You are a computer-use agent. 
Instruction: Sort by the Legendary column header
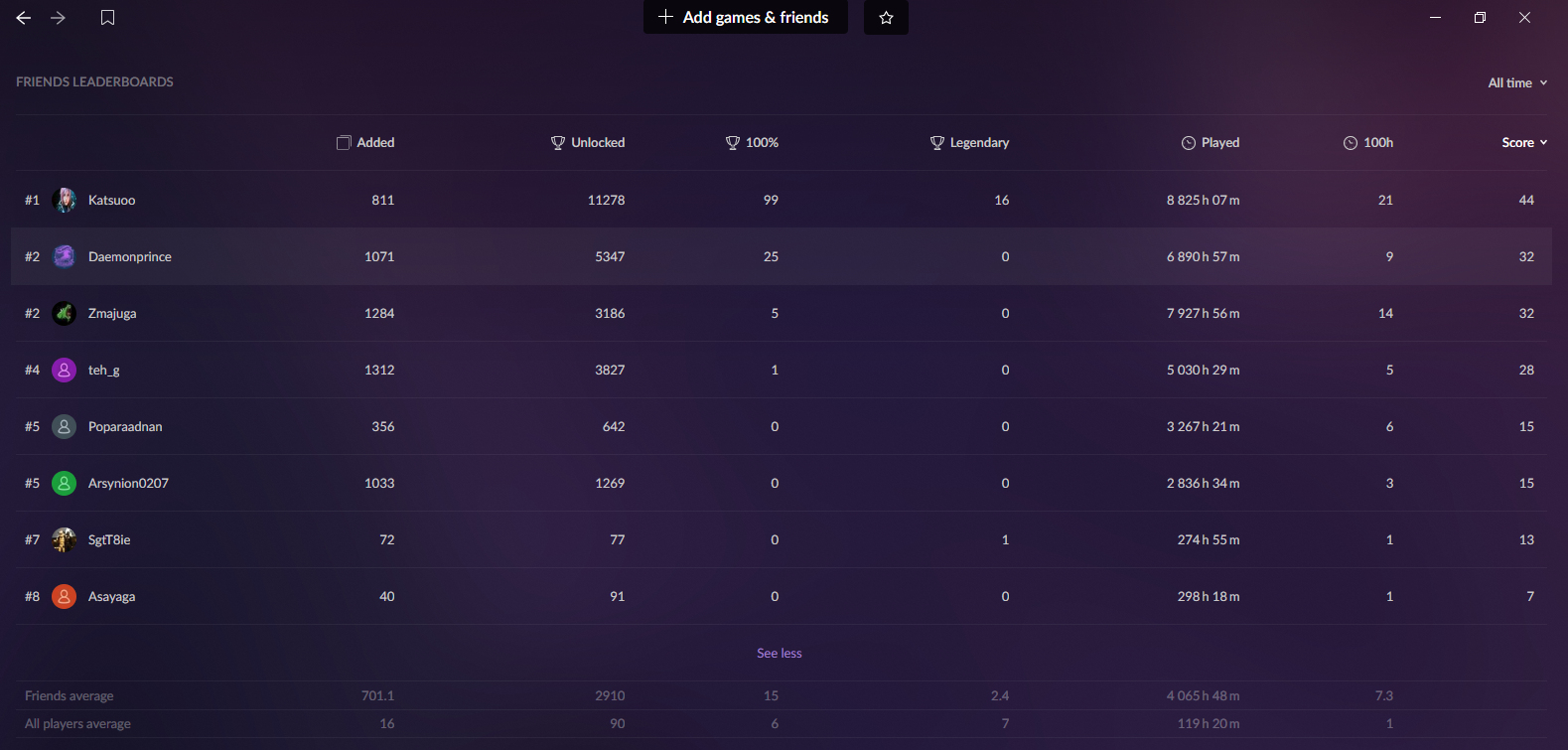tap(969, 142)
